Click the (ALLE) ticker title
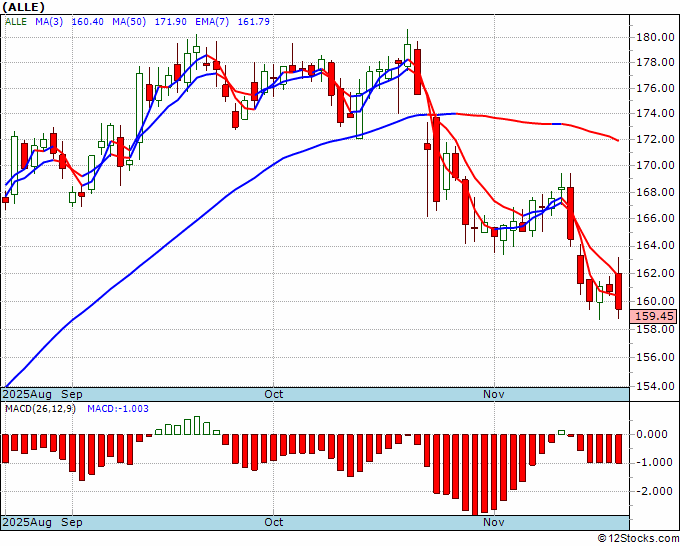 23,7
